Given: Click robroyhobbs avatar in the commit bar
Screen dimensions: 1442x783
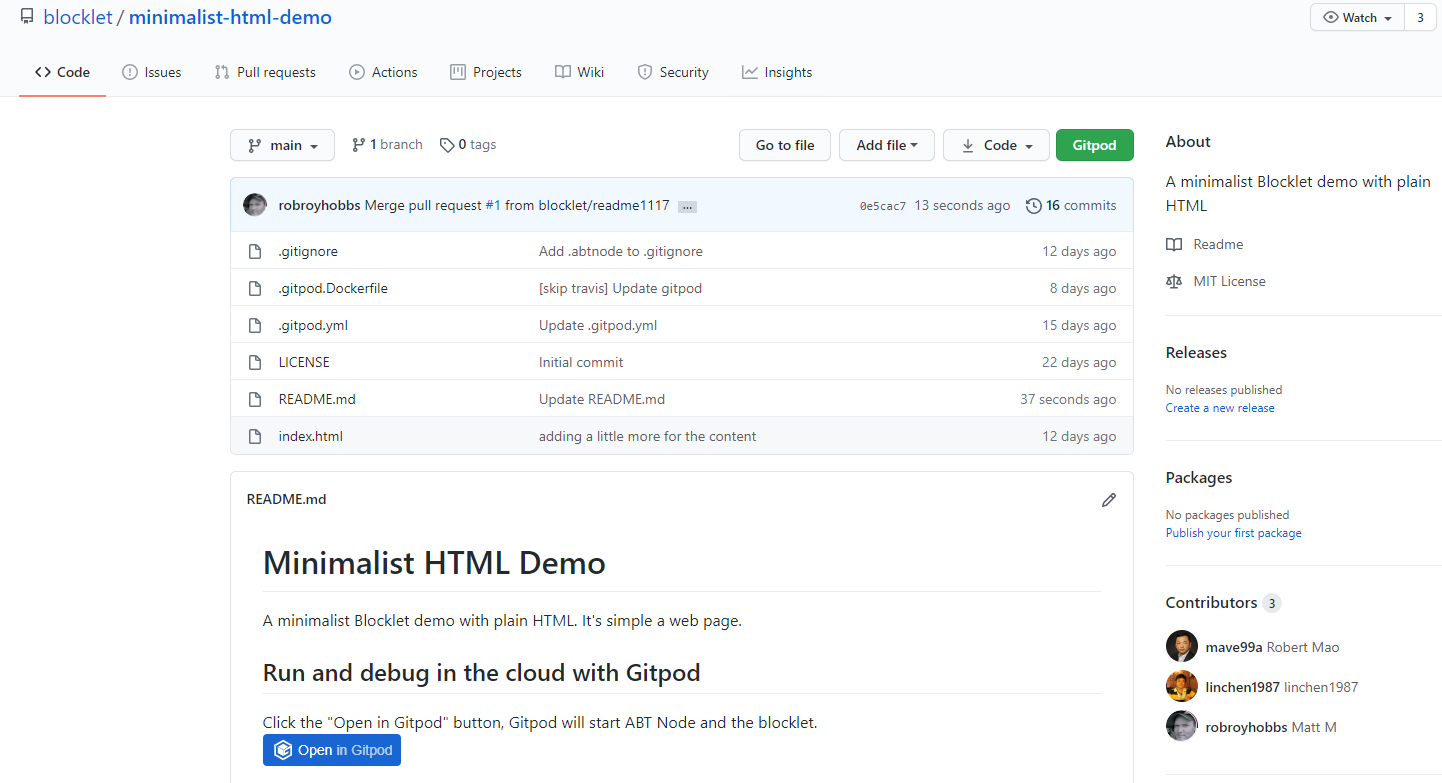Looking at the screenshot, I should coord(255,205).
